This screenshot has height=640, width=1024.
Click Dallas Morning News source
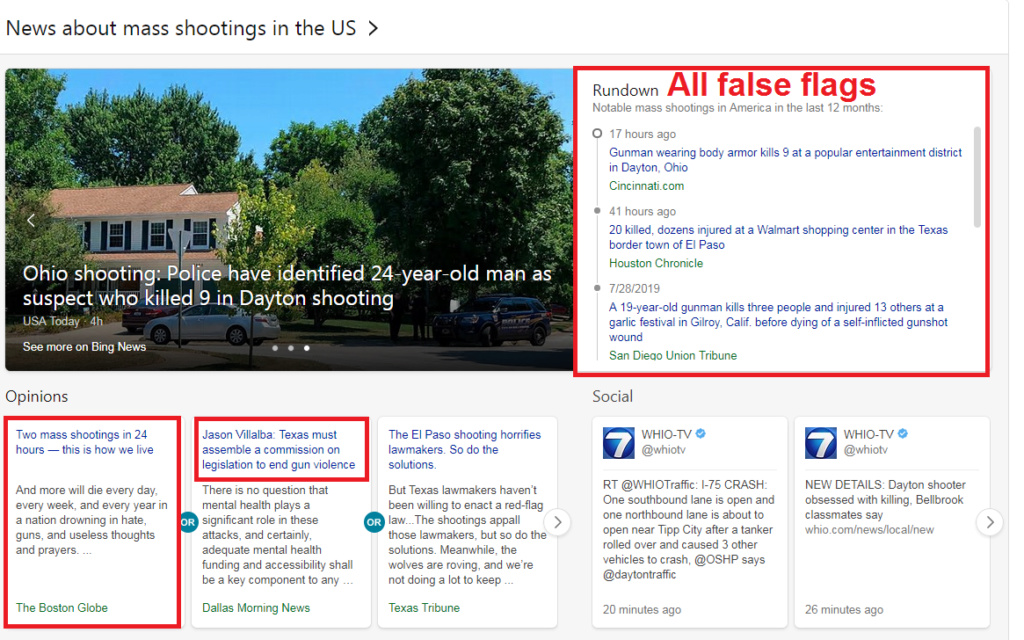(x=256, y=608)
